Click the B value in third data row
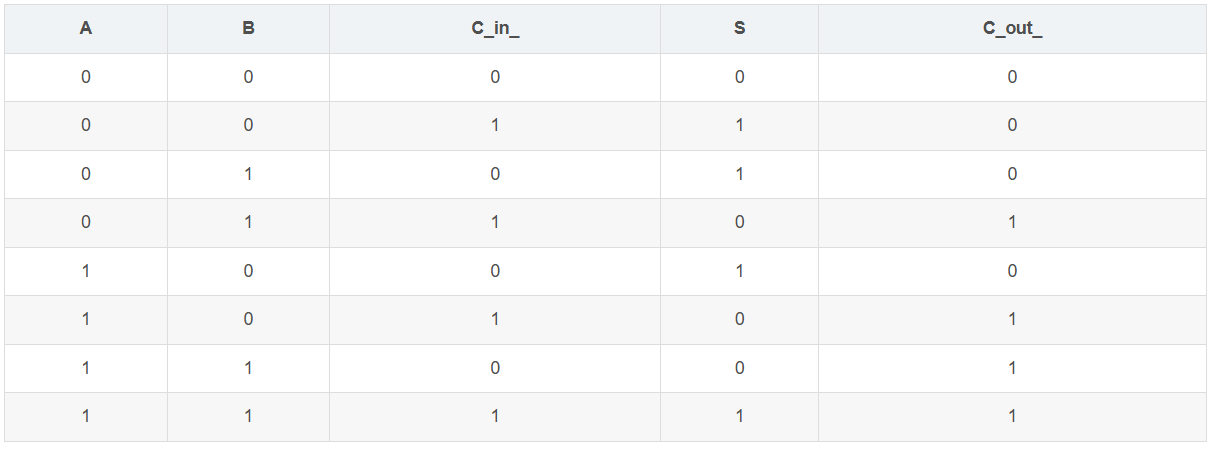The width and height of the screenshot is (1211, 450). 248,174
